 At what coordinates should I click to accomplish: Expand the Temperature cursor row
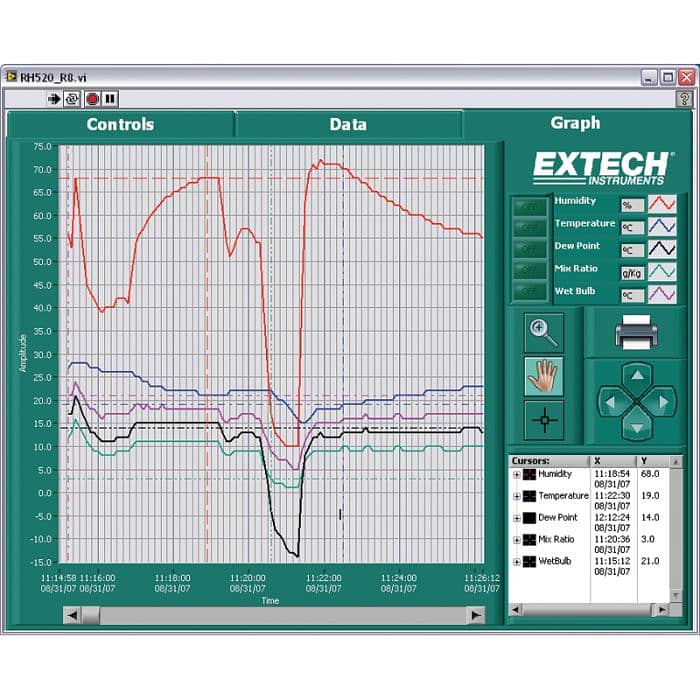coord(517,496)
